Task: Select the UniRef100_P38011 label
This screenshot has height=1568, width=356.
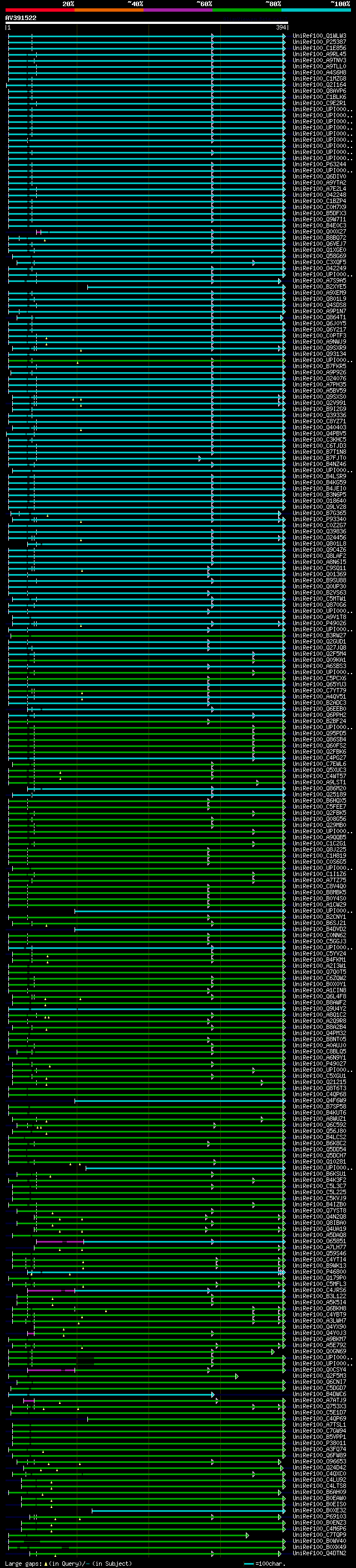Action: click(x=319, y=1443)
